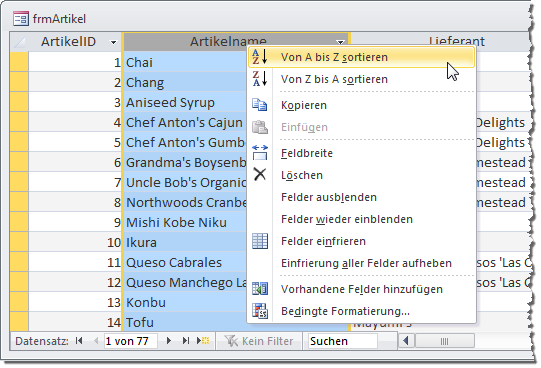
Task: Click ArtikelID cell with value 3
Action: [75, 102]
